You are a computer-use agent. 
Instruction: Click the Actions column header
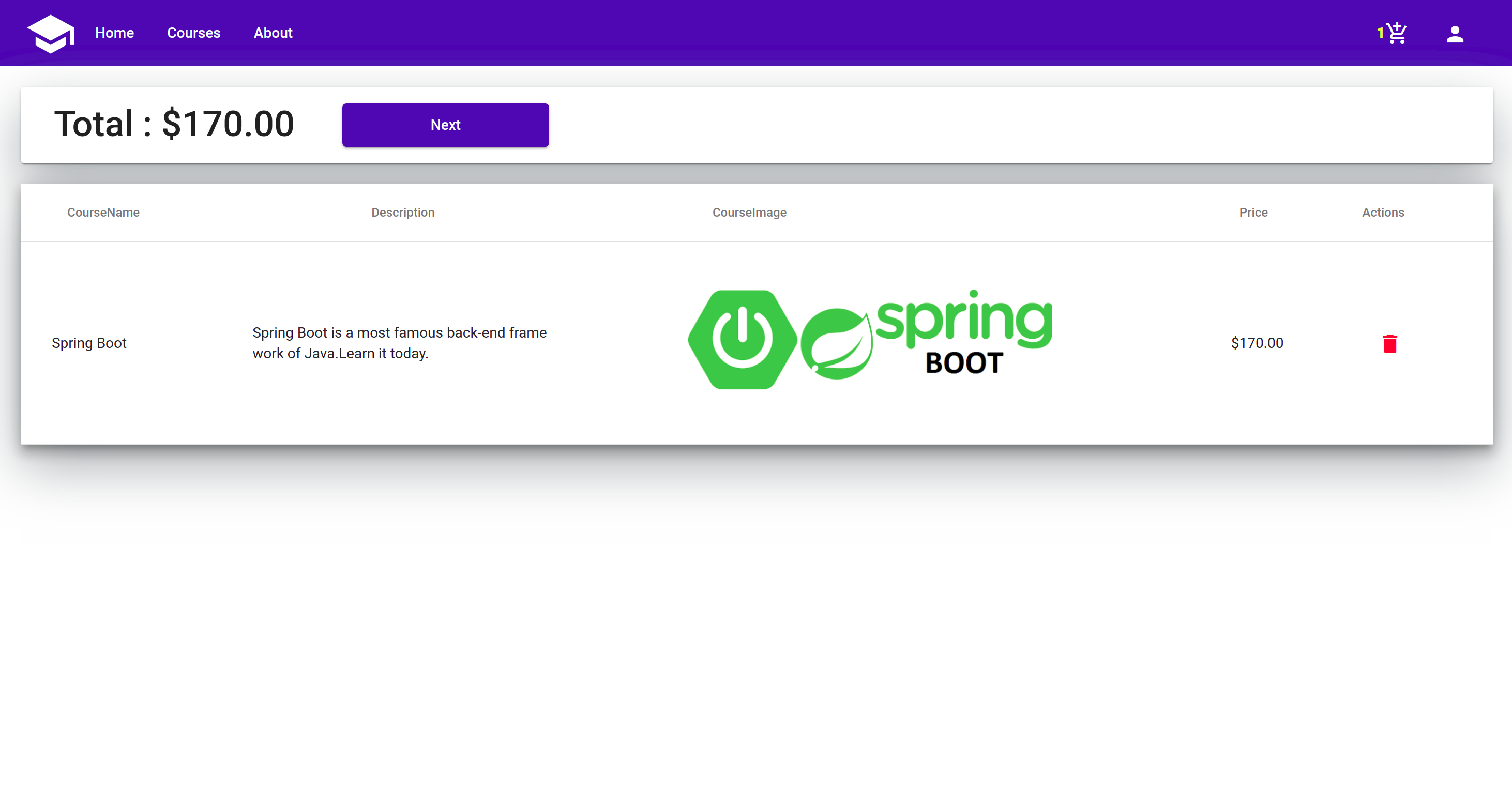click(1383, 213)
